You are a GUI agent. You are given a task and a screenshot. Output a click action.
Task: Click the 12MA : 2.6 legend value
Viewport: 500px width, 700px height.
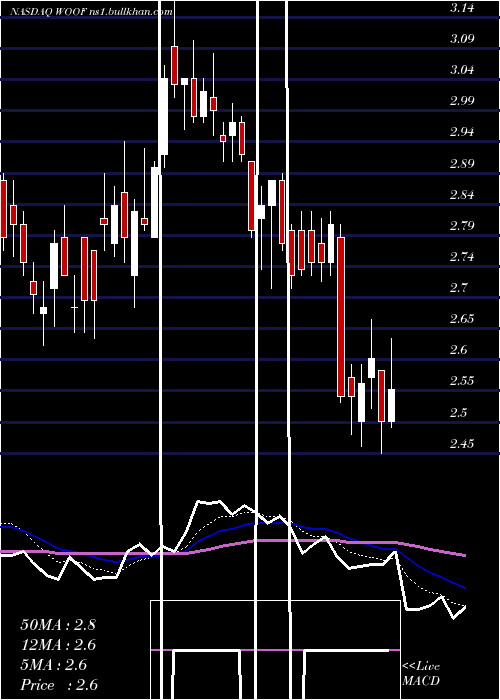point(58,645)
